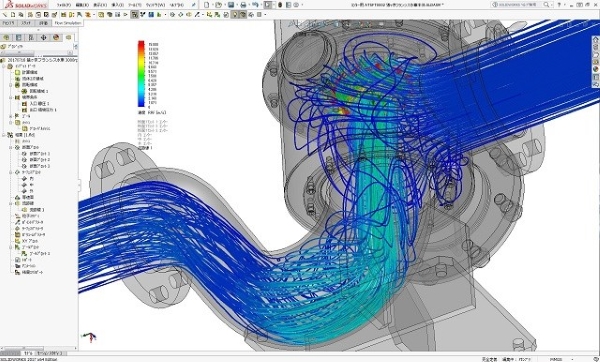Screen dimensions: 600x362
Task: Open the ファイル menu in the menu bar
Action: 64,5
